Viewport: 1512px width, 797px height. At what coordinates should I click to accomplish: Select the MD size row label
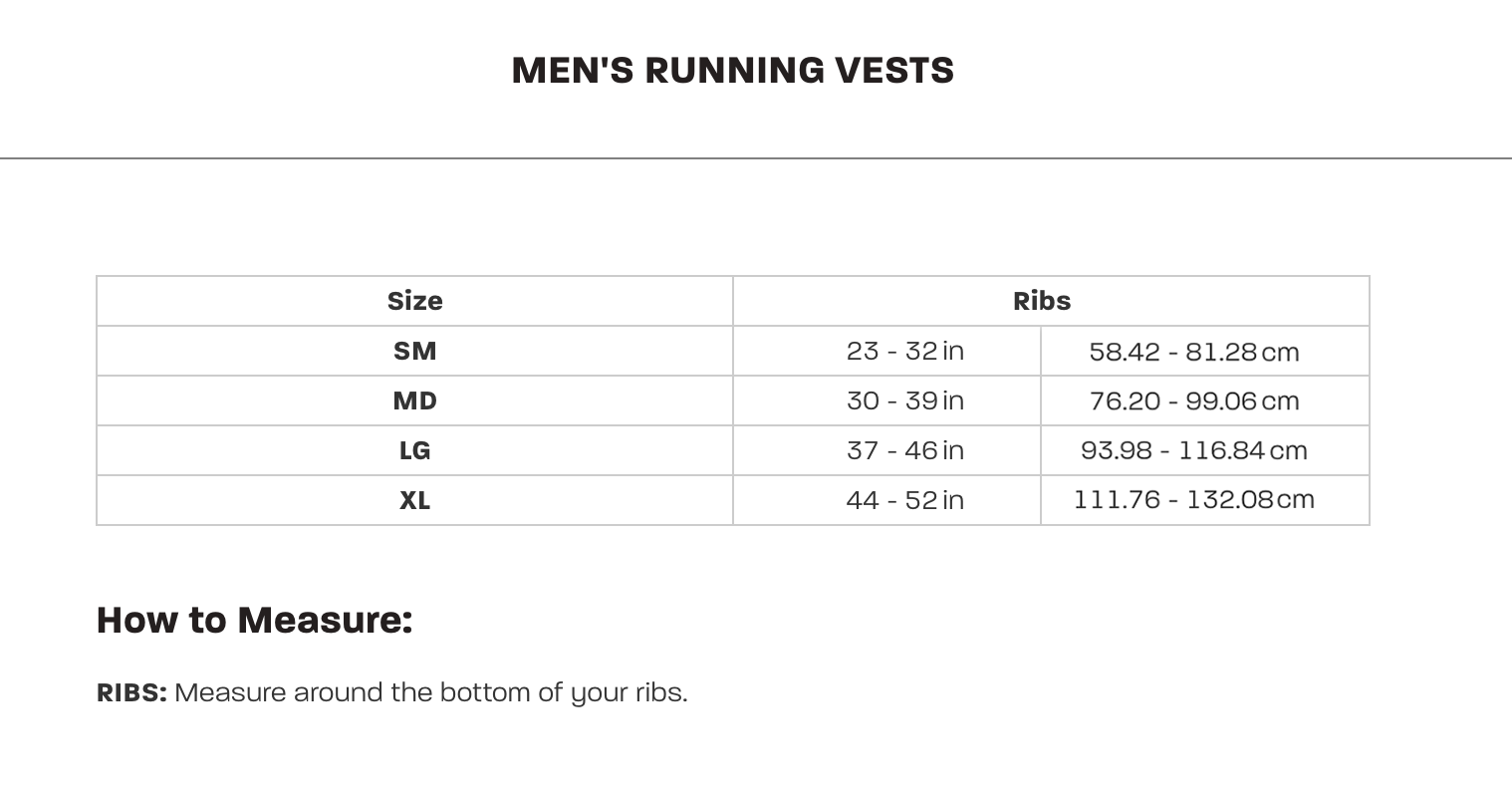pyautogui.click(x=414, y=400)
